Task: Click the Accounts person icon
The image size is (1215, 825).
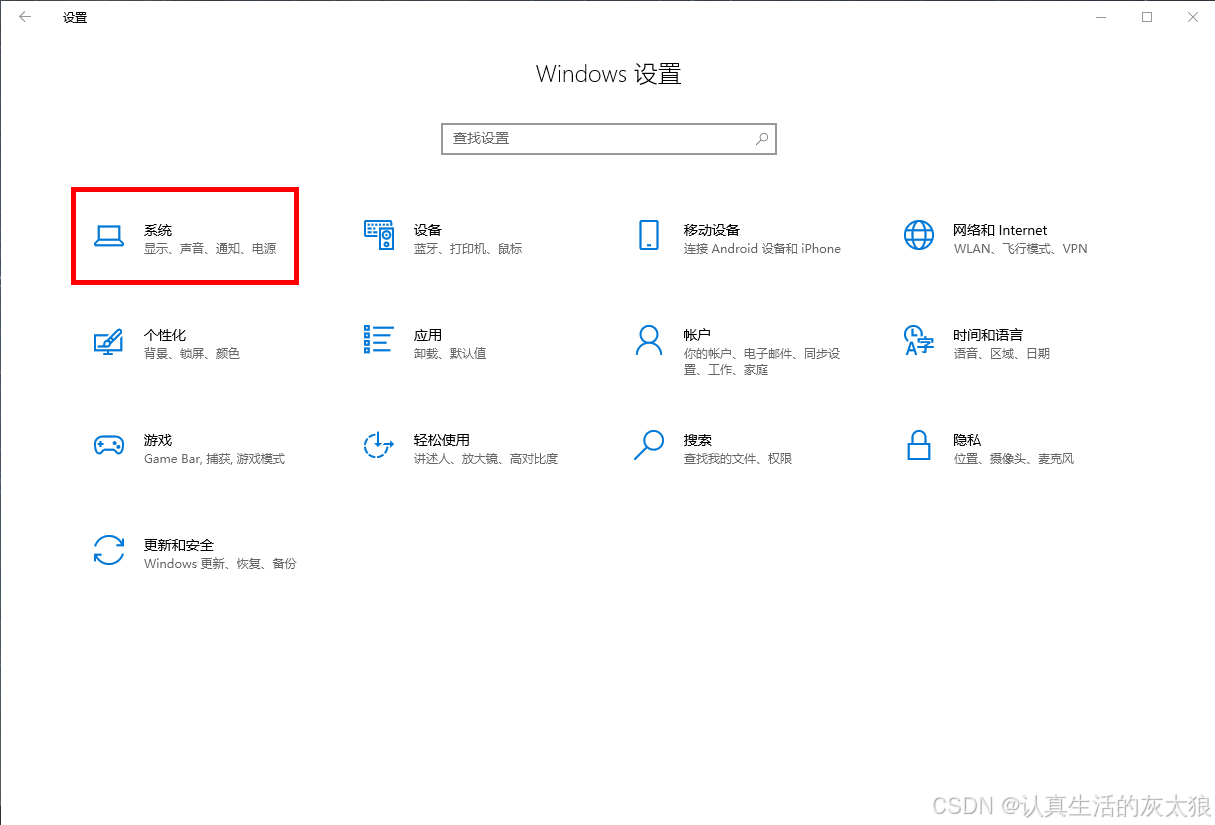Action: (x=649, y=340)
